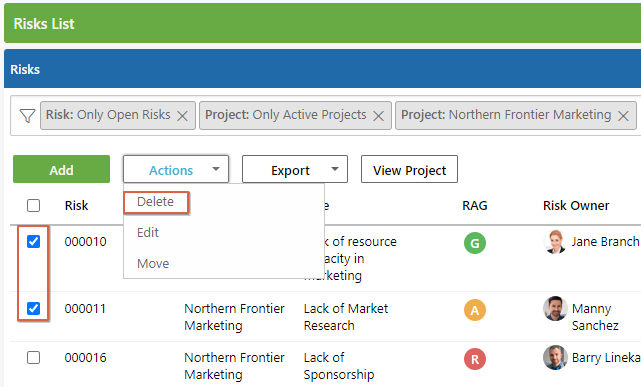
Task: Check the checkbox for risk 000016
Action: click(x=34, y=358)
